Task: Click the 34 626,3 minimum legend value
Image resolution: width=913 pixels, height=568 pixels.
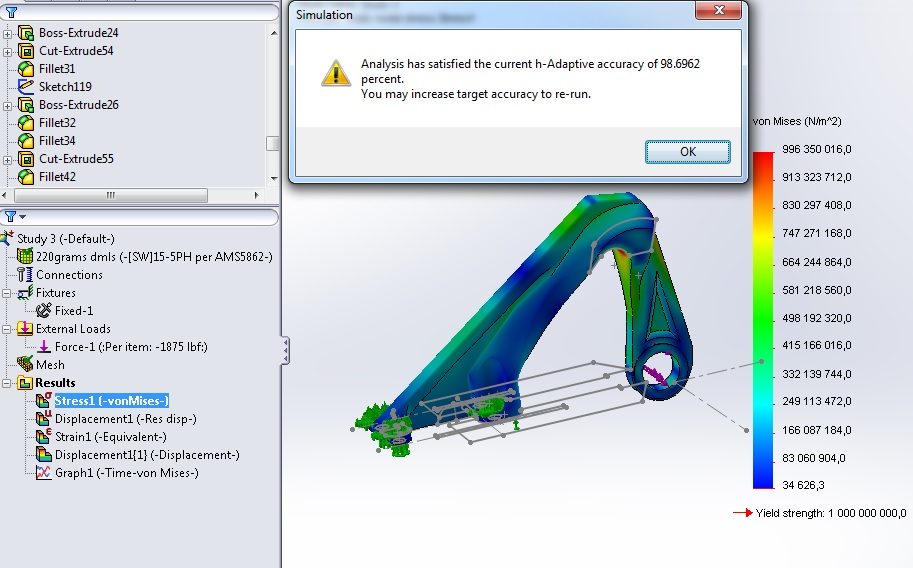Action: click(803, 485)
